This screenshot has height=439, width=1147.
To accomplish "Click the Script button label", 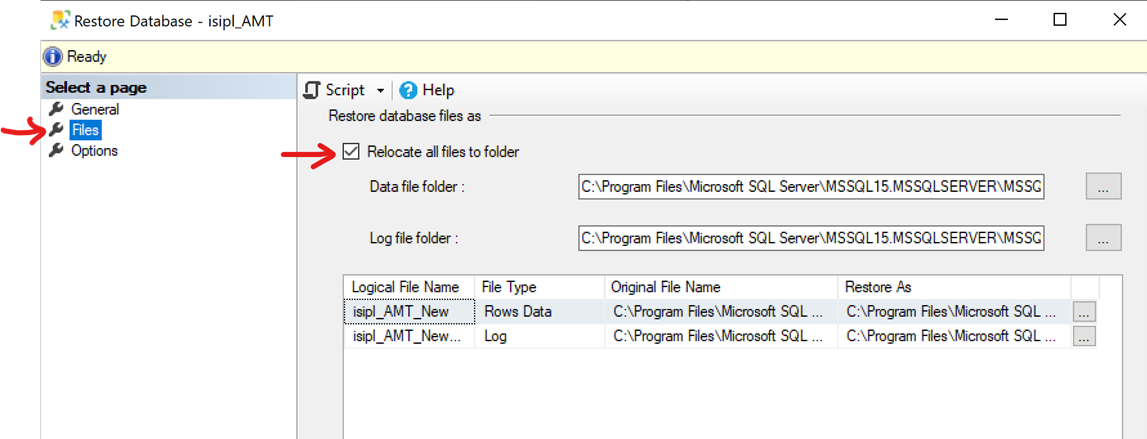I will tap(345, 90).
